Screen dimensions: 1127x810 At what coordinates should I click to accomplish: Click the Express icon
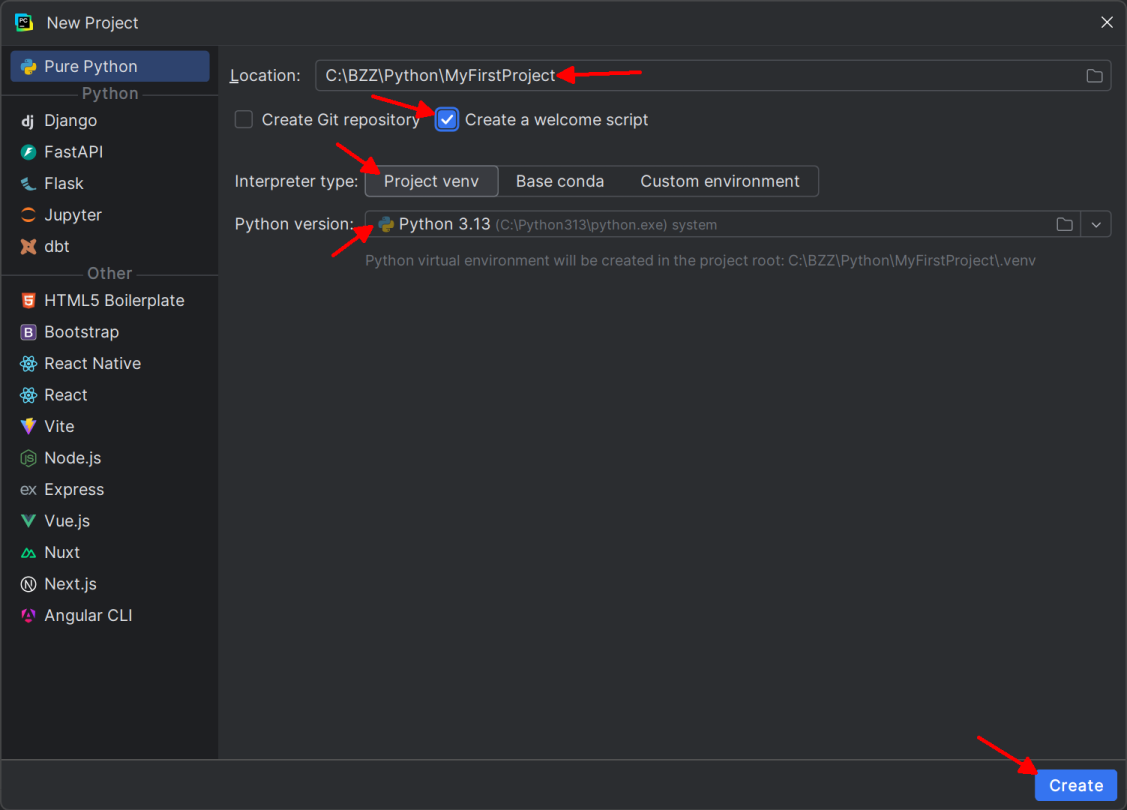28,489
